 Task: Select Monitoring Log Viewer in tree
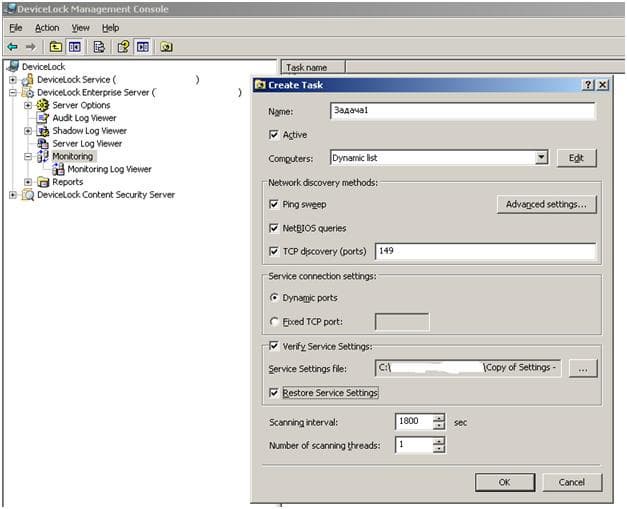pos(109,169)
